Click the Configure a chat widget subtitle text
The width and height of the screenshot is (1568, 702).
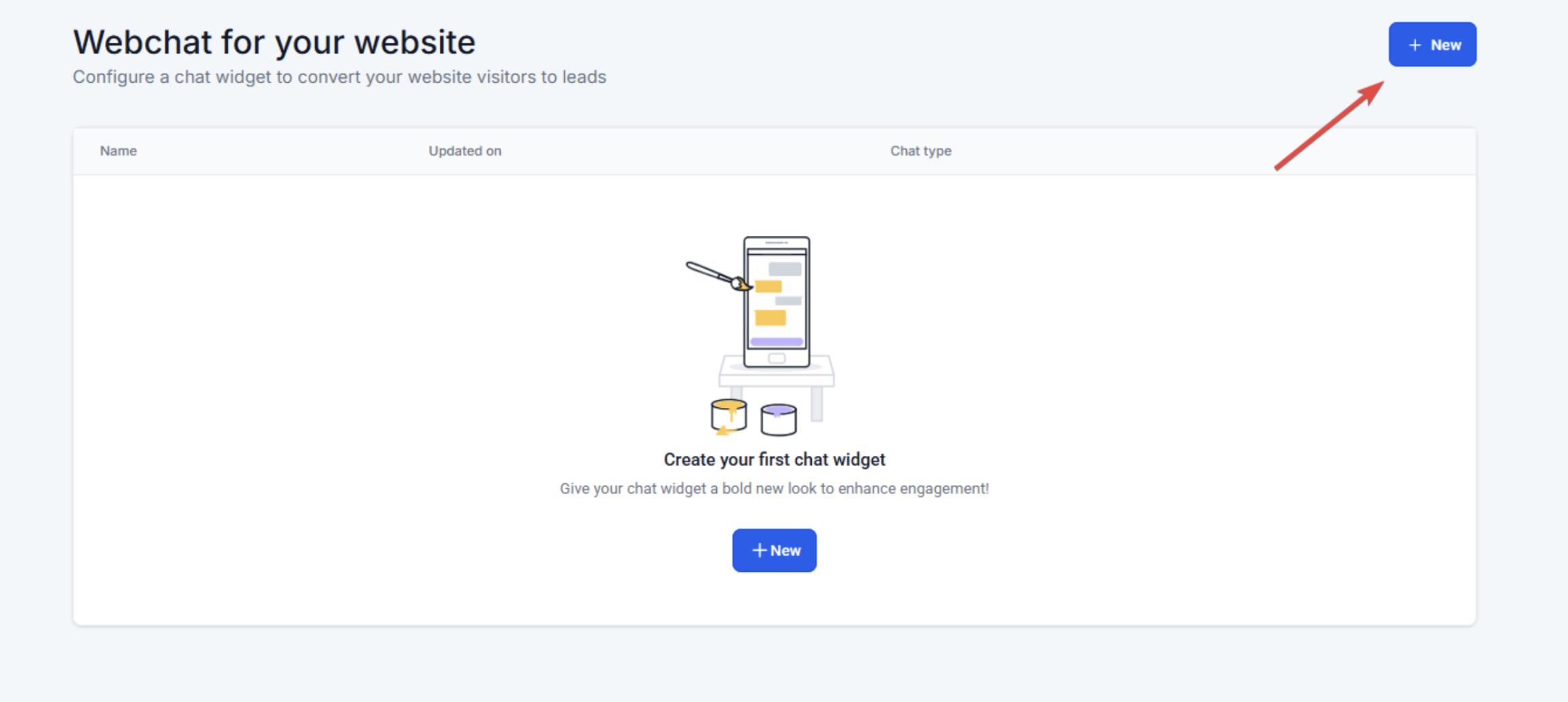(339, 77)
